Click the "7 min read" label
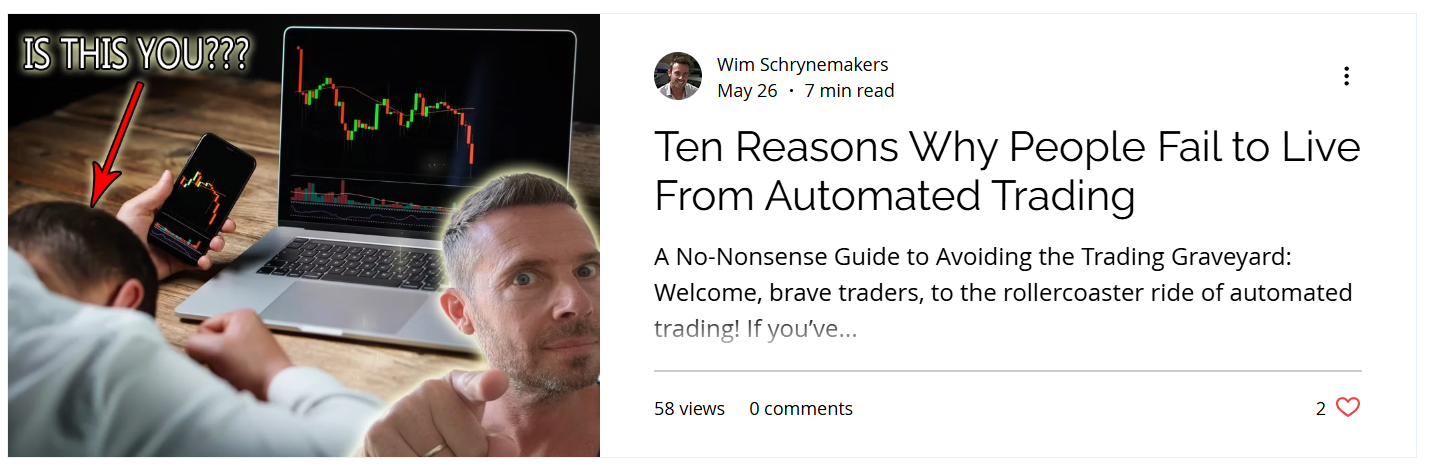This screenshot has height=470, width=1435. coord(849,91)
